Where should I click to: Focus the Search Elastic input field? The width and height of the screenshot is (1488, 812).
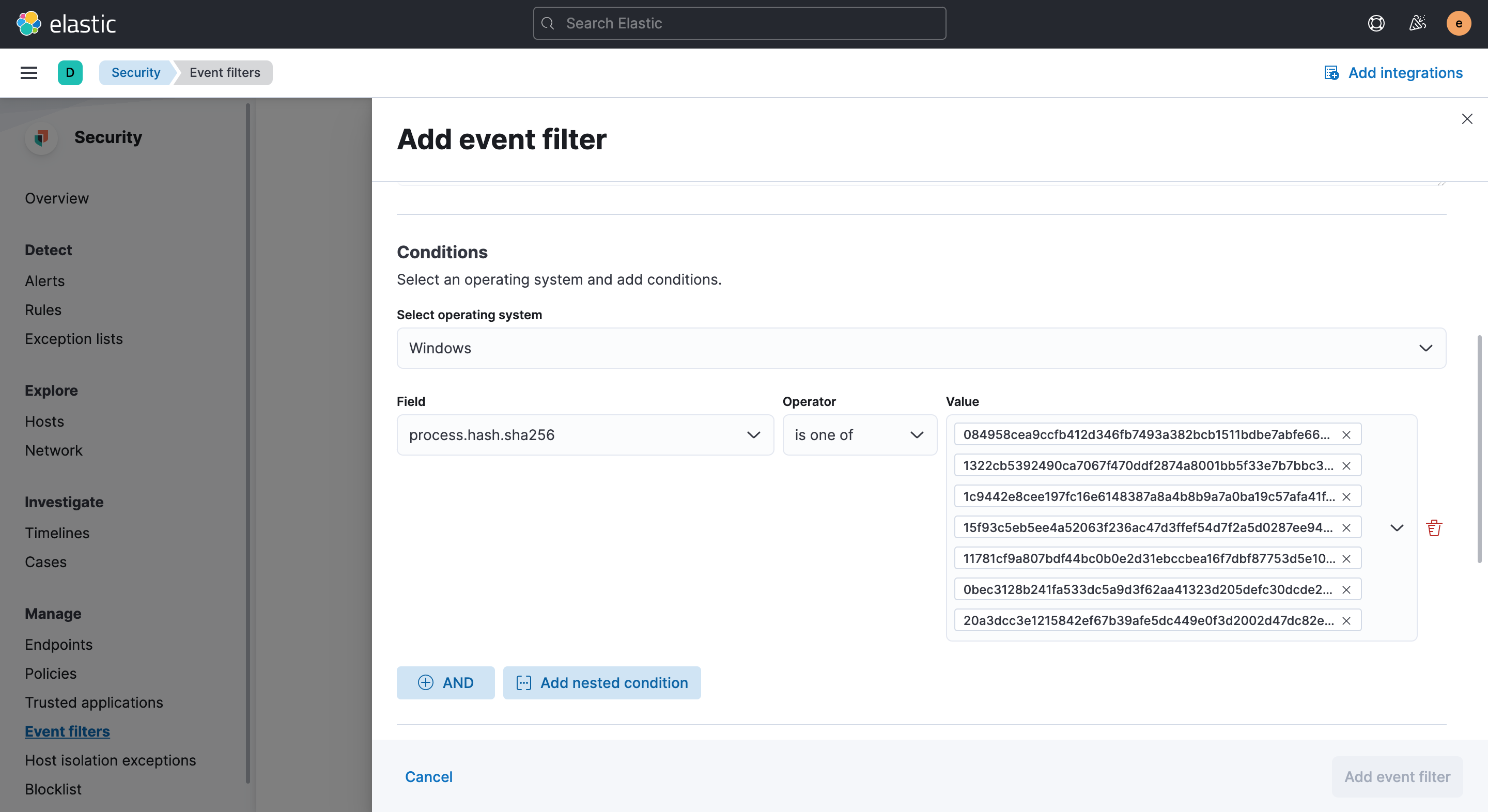739,24
